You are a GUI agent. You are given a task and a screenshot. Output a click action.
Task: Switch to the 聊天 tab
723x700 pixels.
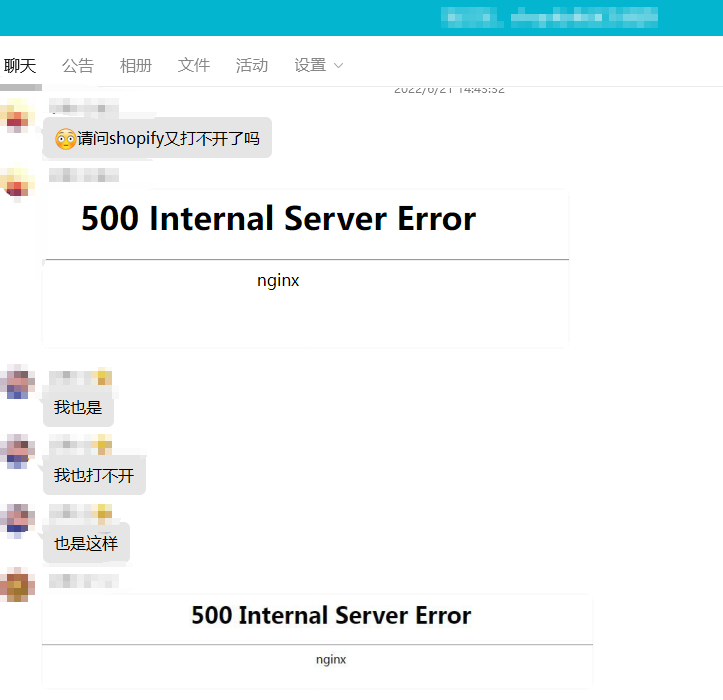(x=20, y=65)
